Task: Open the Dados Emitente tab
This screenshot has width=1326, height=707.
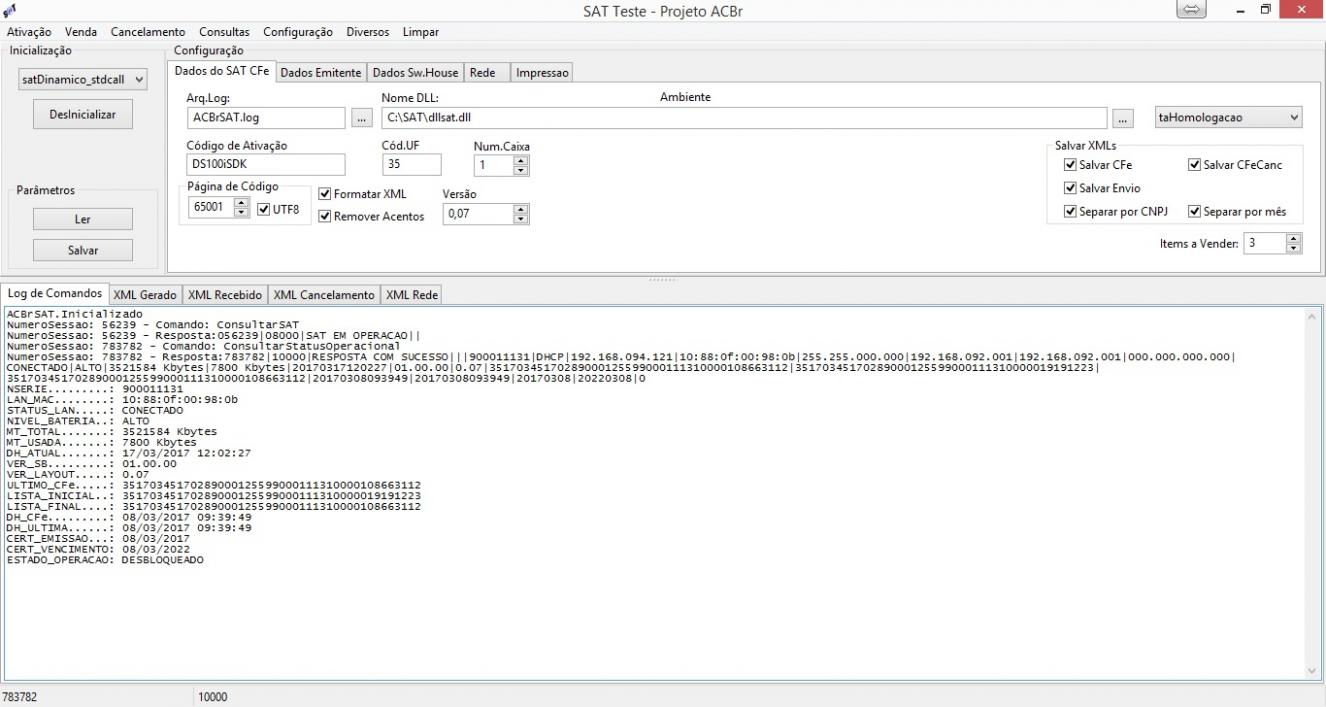Action: pos(320,73)
